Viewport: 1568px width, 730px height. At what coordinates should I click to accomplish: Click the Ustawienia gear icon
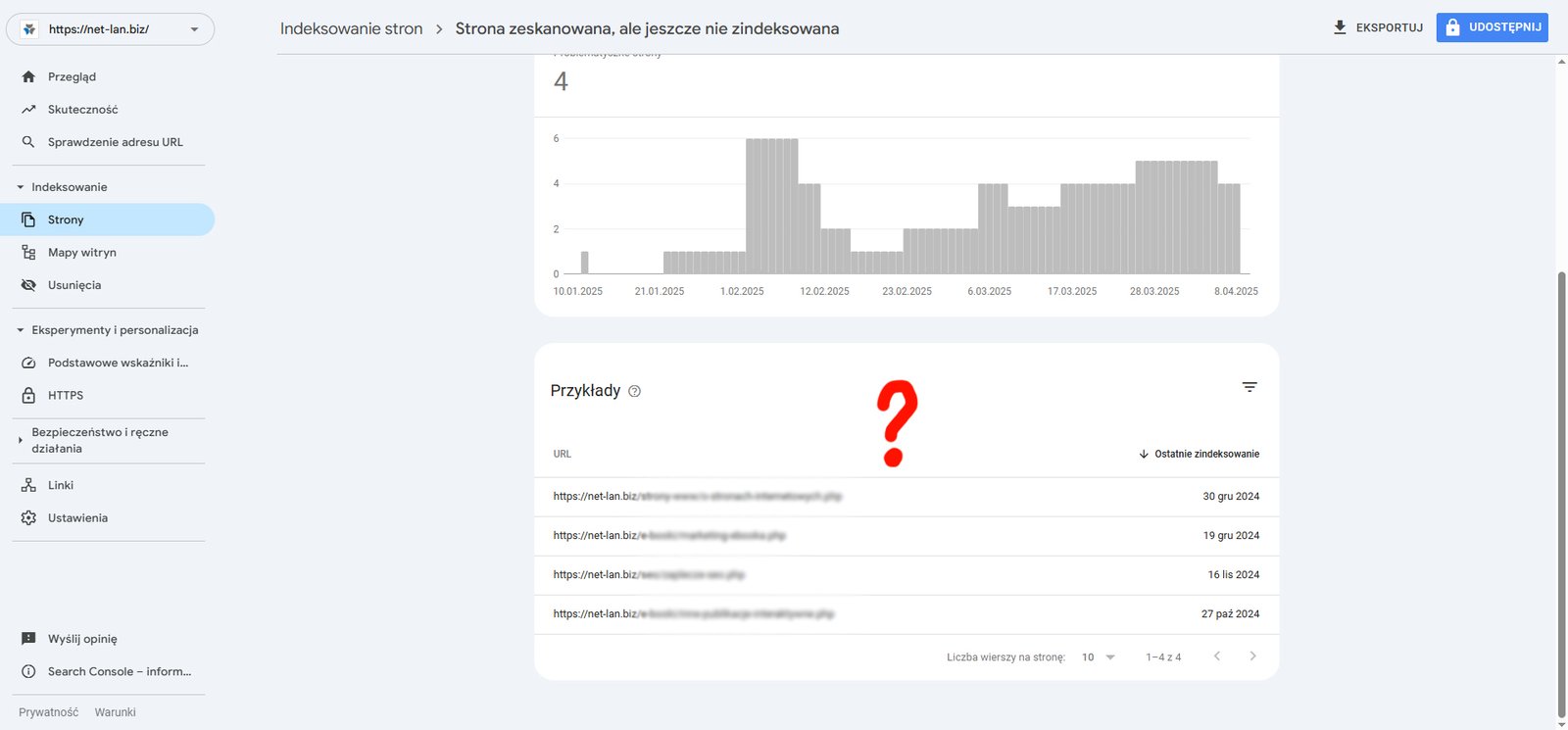28,518
